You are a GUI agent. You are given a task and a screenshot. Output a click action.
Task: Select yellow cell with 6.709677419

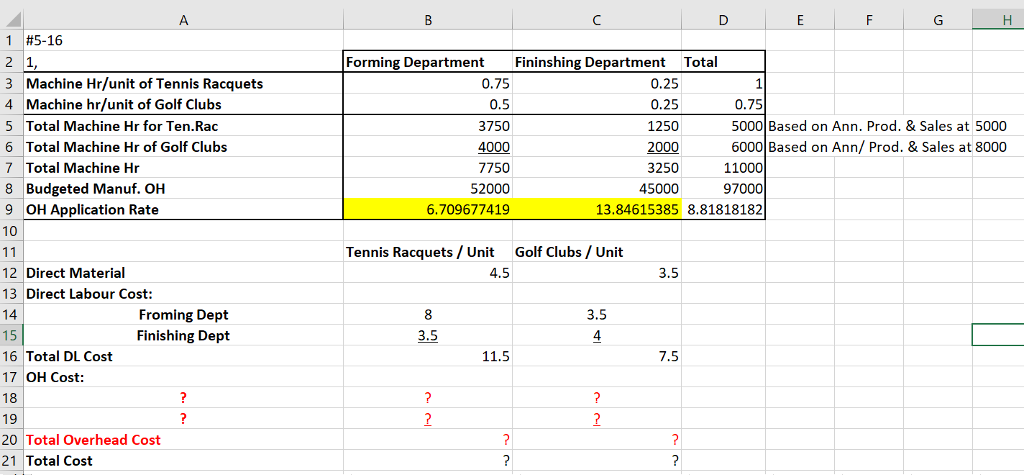point(428,210)
